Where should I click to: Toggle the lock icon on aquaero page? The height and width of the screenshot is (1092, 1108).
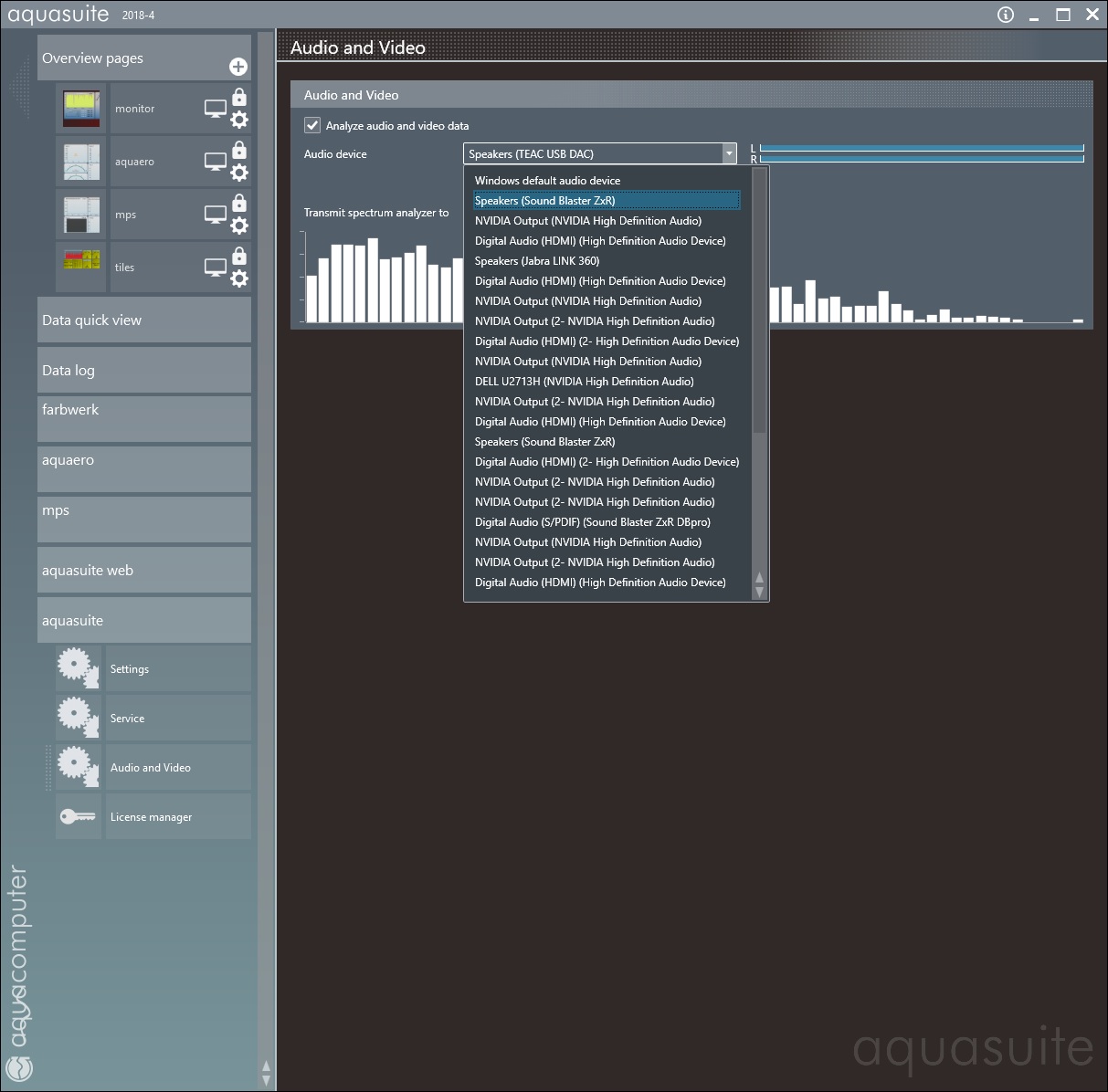point(239,150)
